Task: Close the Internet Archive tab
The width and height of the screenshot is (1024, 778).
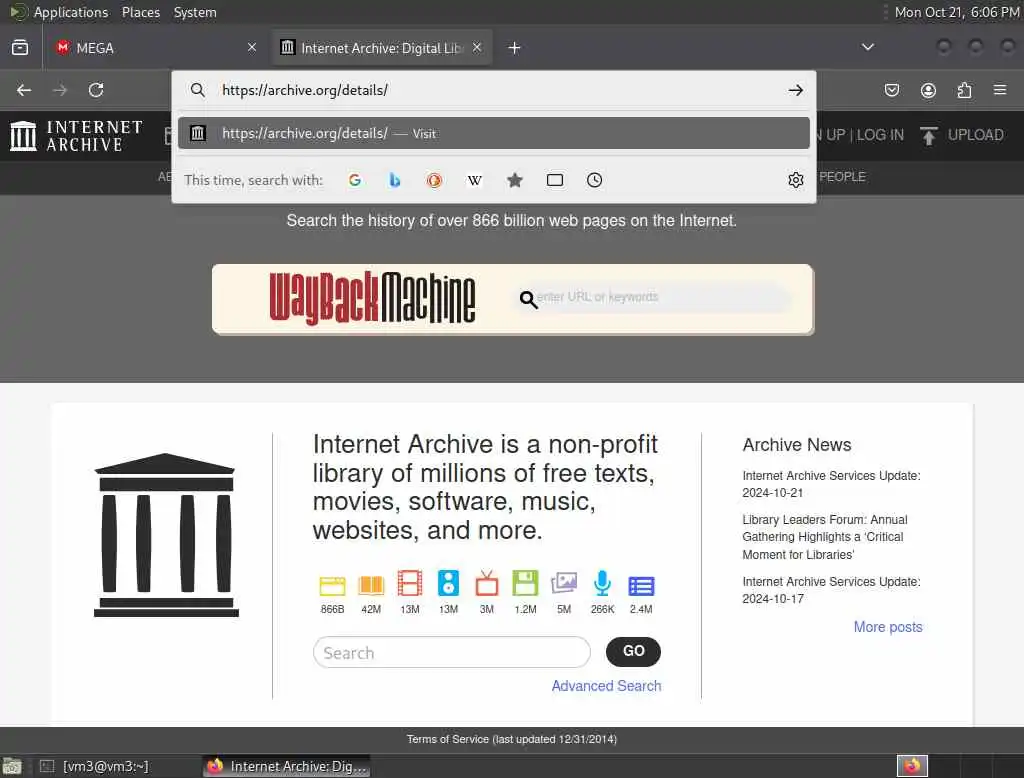Action: click(477, 47)
